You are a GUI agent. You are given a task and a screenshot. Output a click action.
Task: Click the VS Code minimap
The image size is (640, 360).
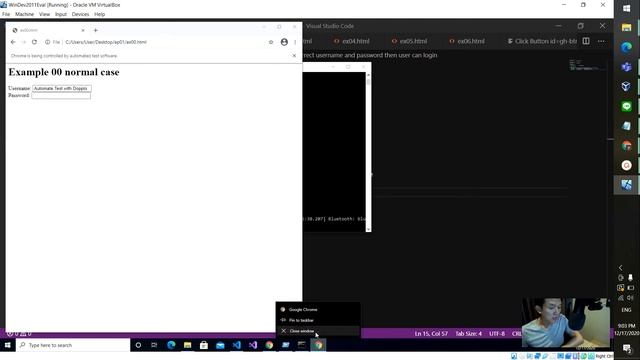(587, 65)
